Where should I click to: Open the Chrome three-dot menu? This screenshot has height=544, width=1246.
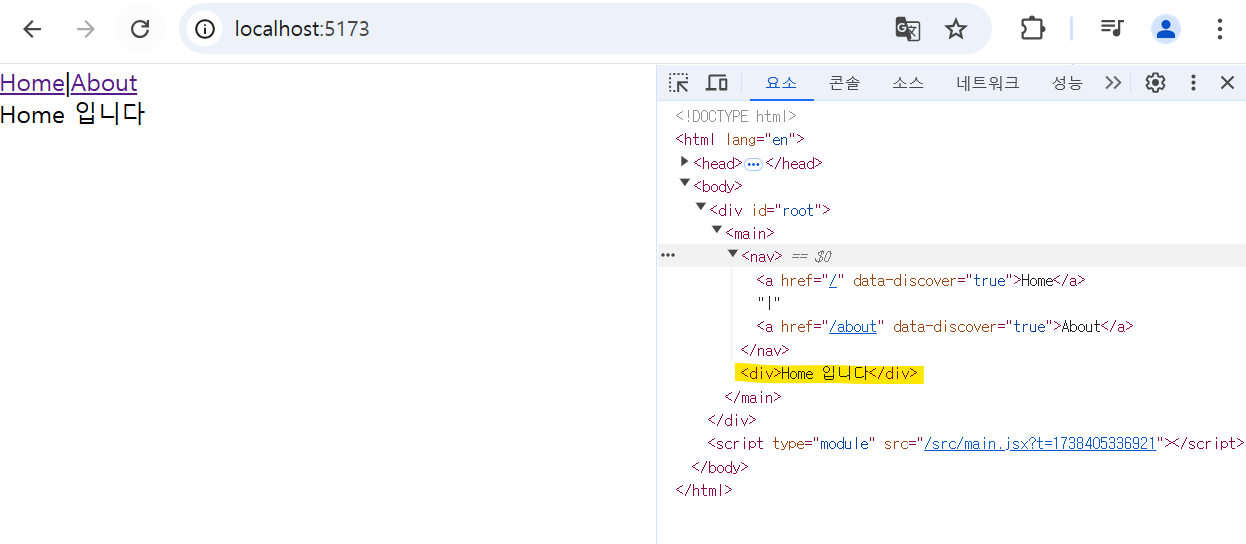pos(1219,29)
